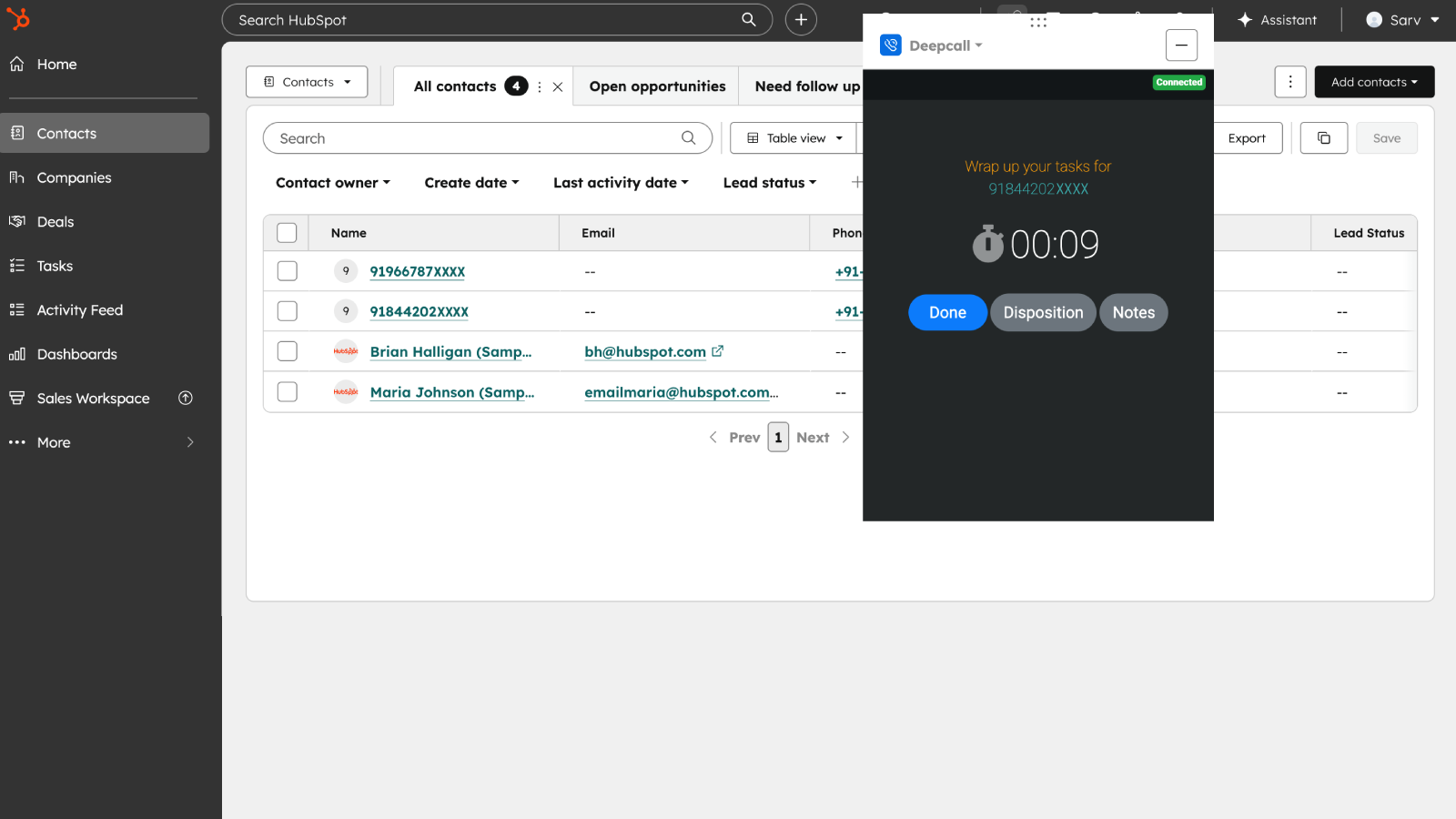The height and width of the screenshot is (819, 1456).
Task: Select checkbox for Maria Johnson row
Action: pos(287,391)
